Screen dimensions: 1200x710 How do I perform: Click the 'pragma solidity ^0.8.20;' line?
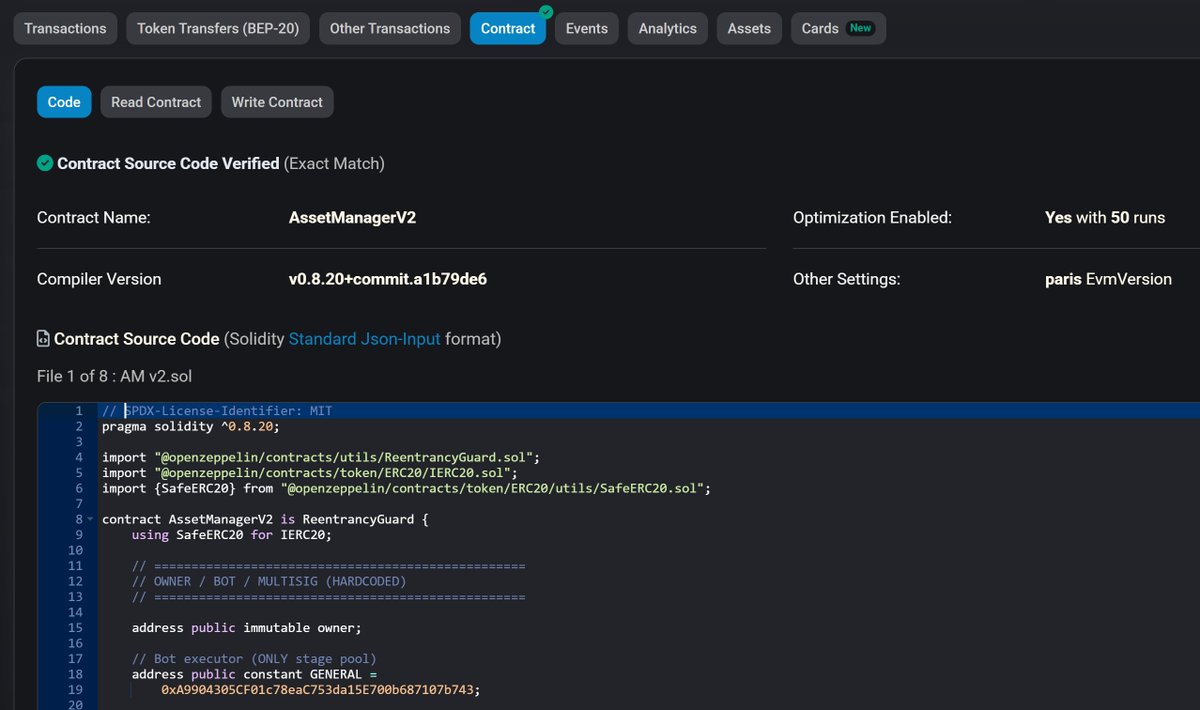(x=191, y=426)
